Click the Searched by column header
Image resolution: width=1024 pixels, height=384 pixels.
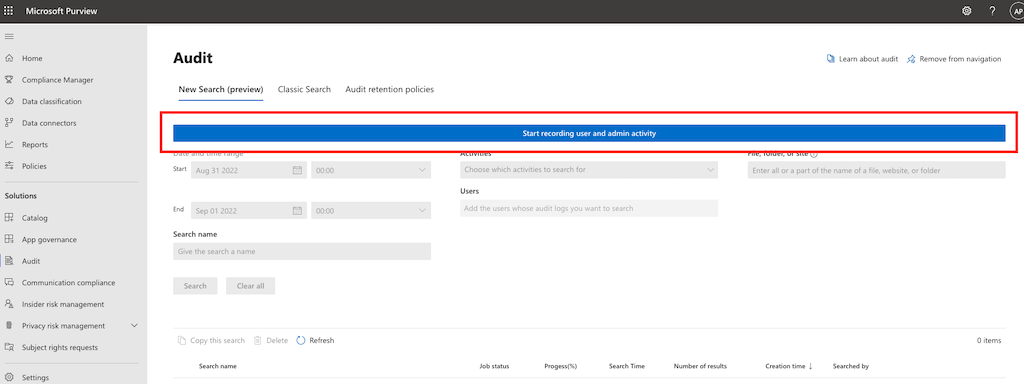click(850, 366)
